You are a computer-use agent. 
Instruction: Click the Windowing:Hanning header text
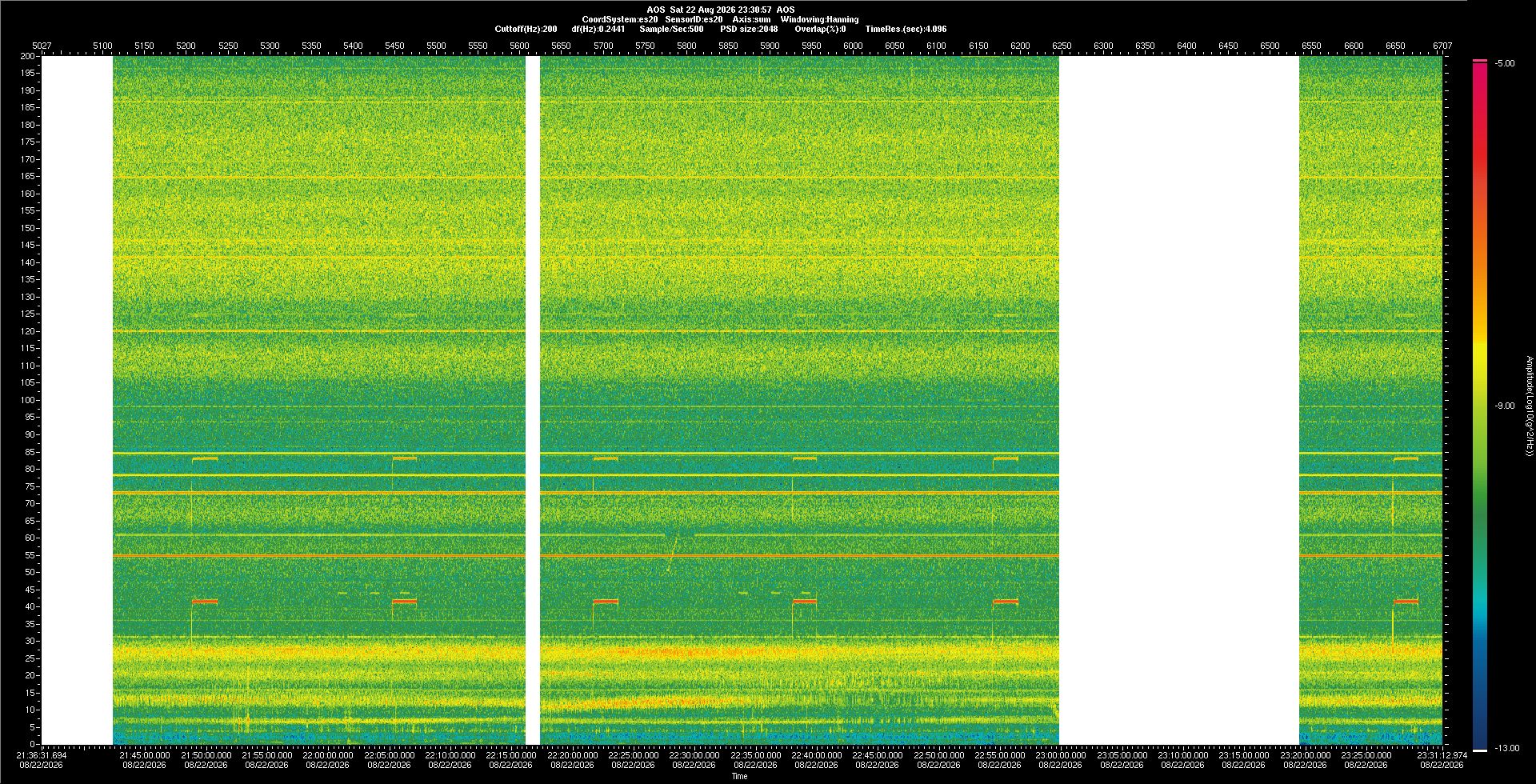[x=819, y=19]
